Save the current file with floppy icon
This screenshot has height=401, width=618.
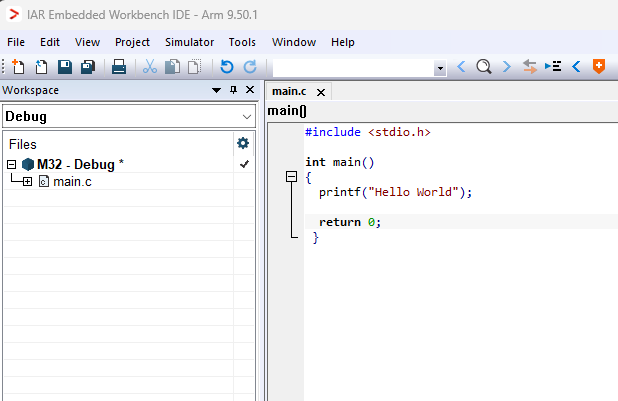point(65,67)
